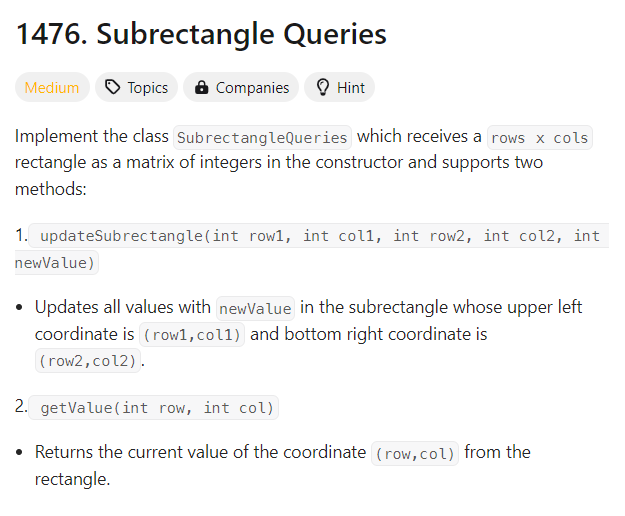This screenshot has width=625, height=516.
Task: Click the rows x cols code snippet
Action: pos(540,138)
